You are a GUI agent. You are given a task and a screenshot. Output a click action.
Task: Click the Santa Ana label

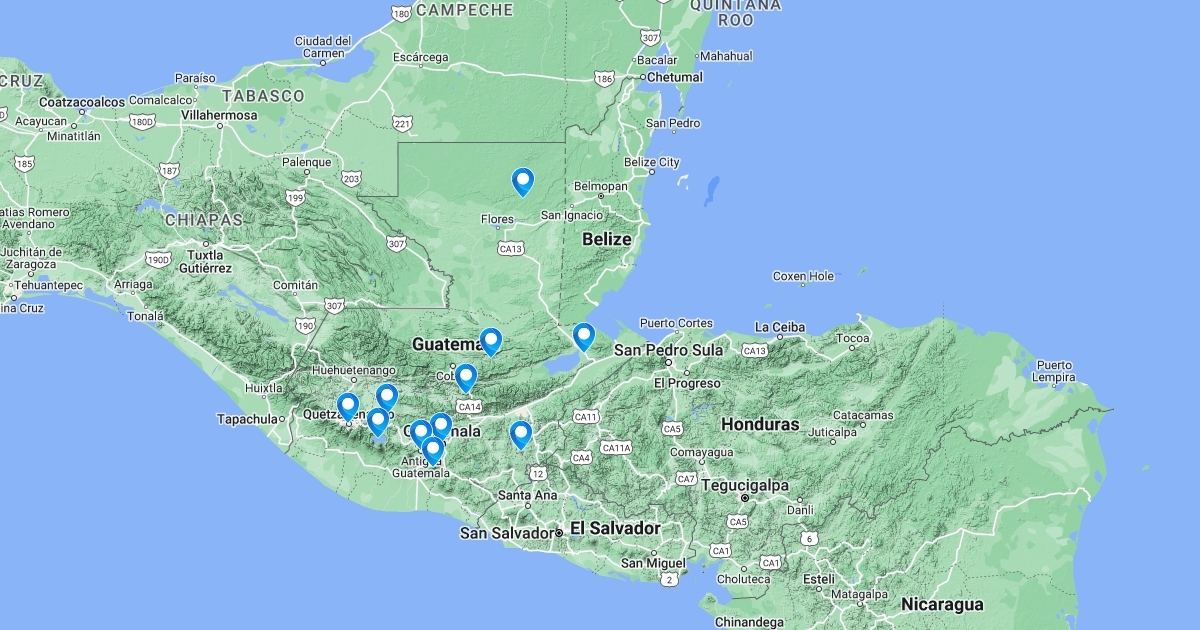pos(527,495)
